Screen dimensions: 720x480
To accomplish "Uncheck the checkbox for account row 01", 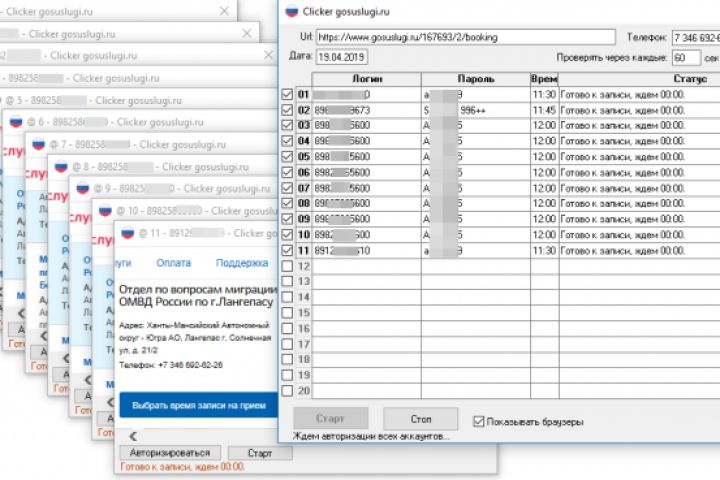I will [x=287, y=95].
